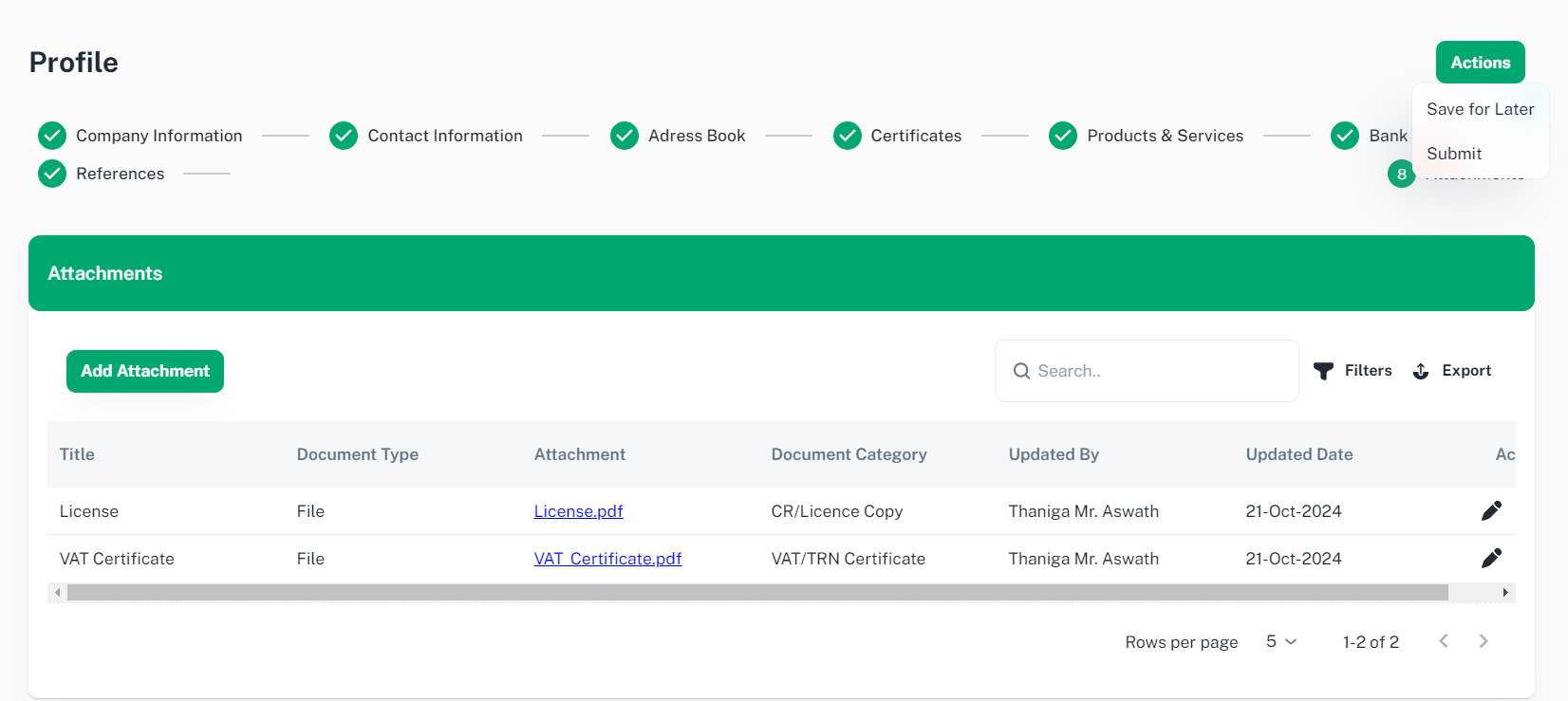Go to the Certificates step

[x=915, y=136]
